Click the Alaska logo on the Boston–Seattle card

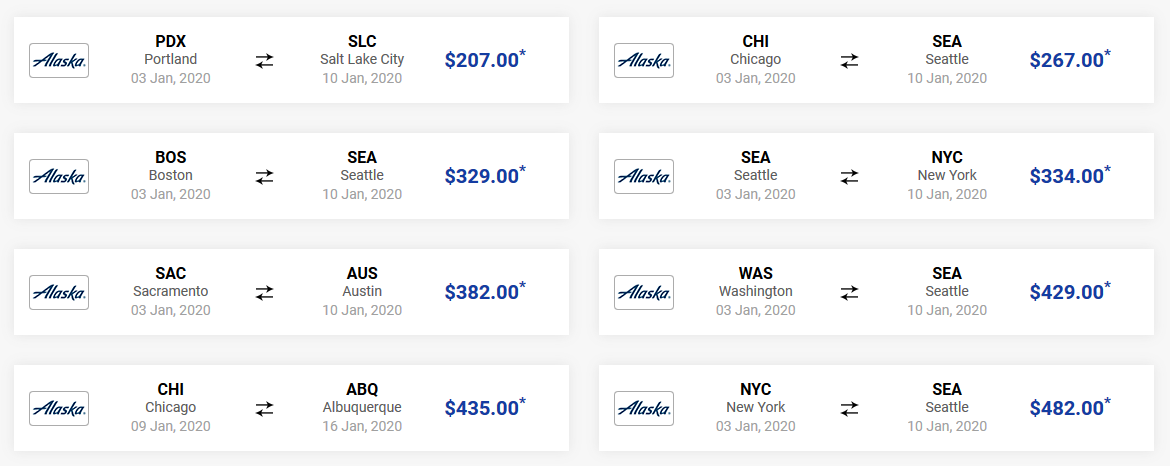[x=59, y=177]
